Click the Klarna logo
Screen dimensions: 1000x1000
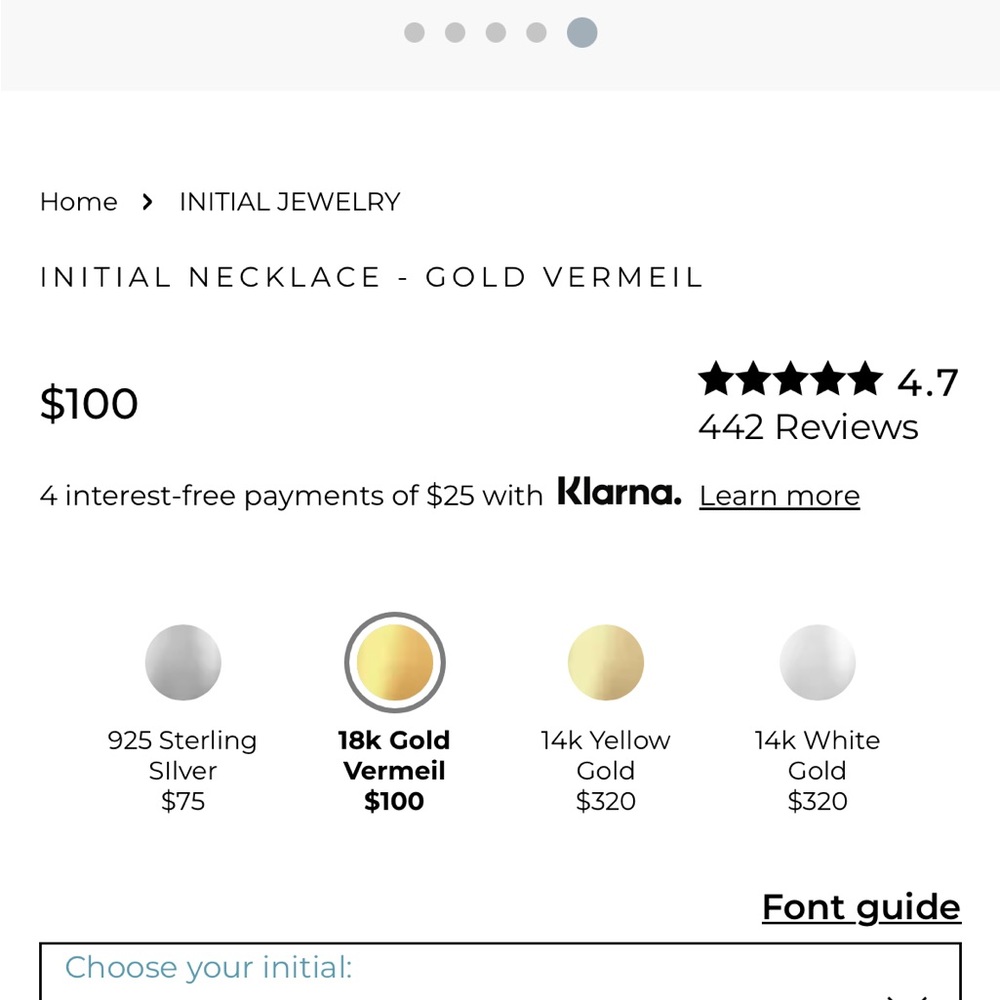click(x=619, y=492)
